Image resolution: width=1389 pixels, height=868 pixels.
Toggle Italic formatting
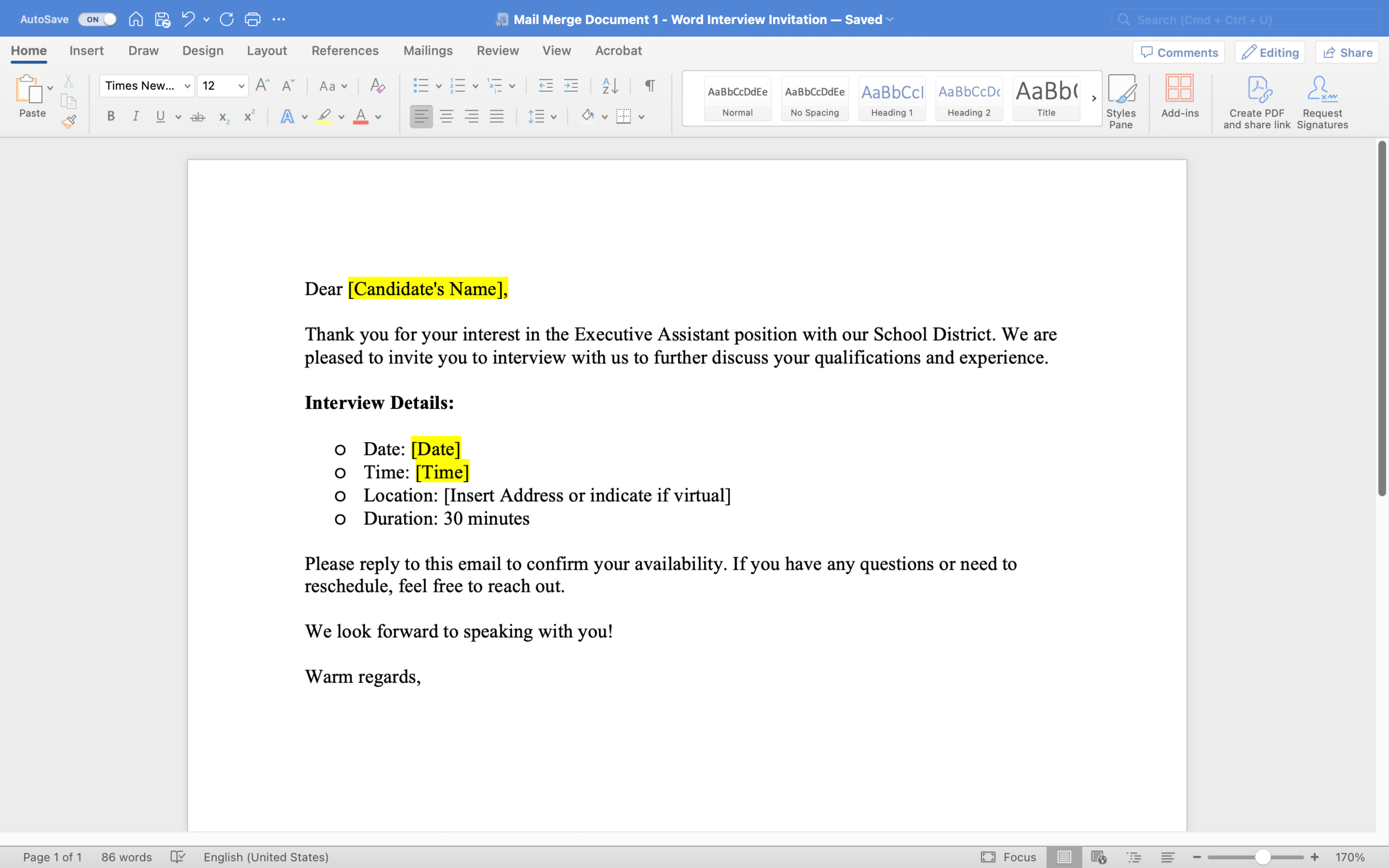(x=136, y=117)
